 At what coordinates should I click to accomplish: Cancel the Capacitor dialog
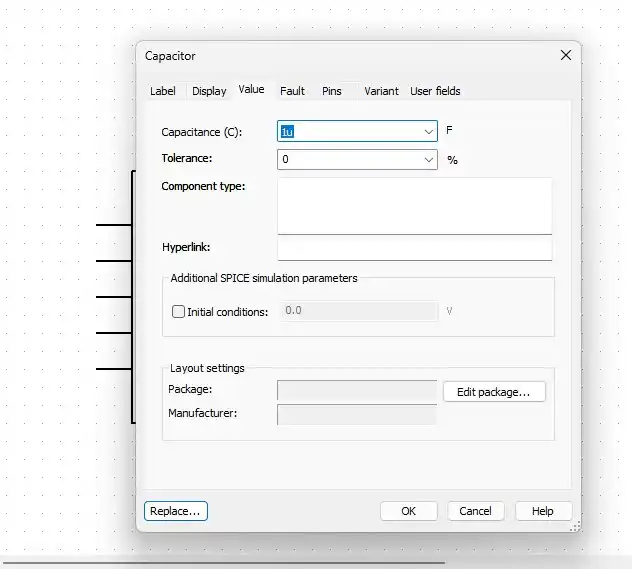click(475, 511)
